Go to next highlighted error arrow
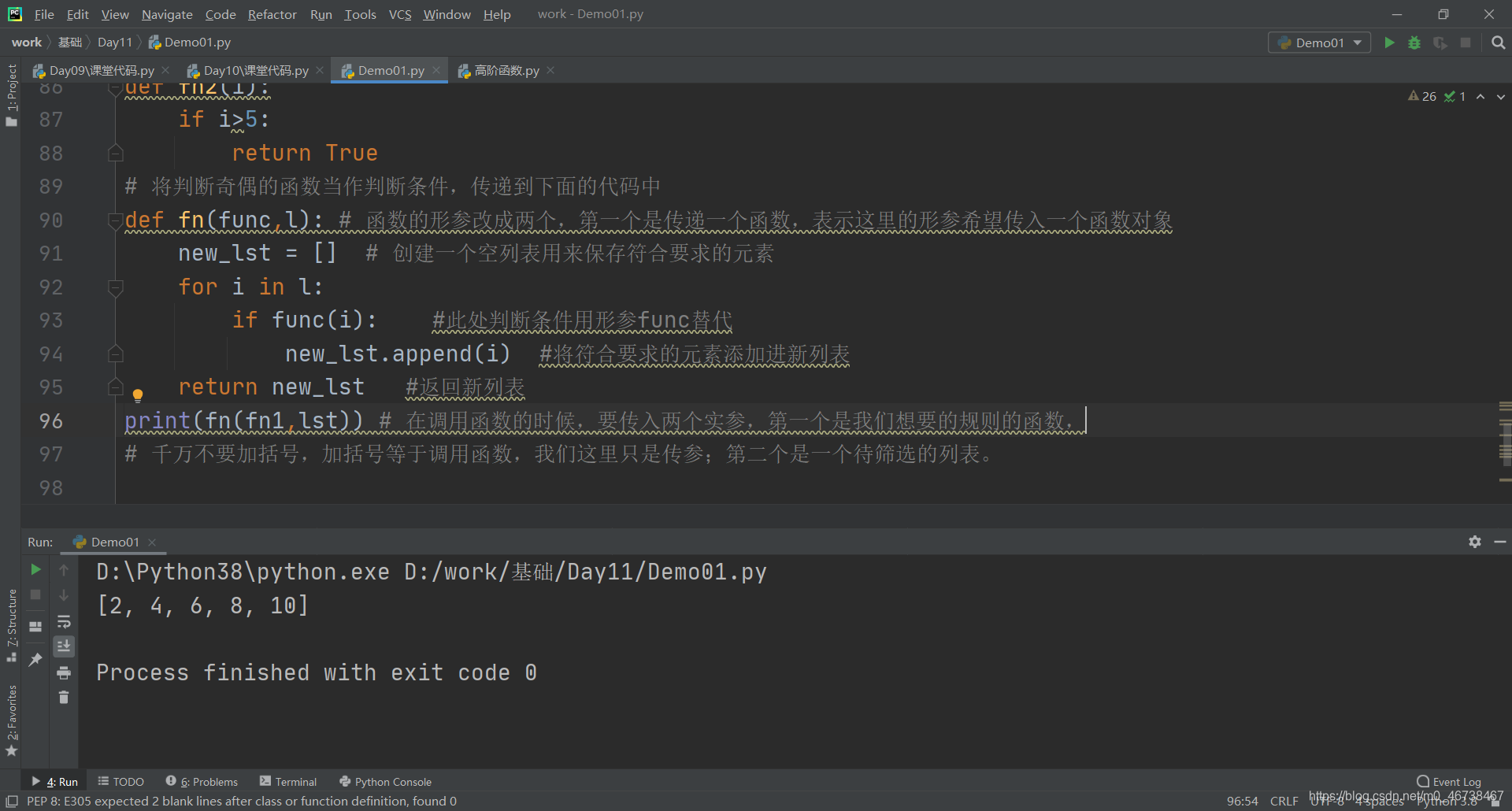Viewport: 1512px width, 811px height. (1501, 96)
